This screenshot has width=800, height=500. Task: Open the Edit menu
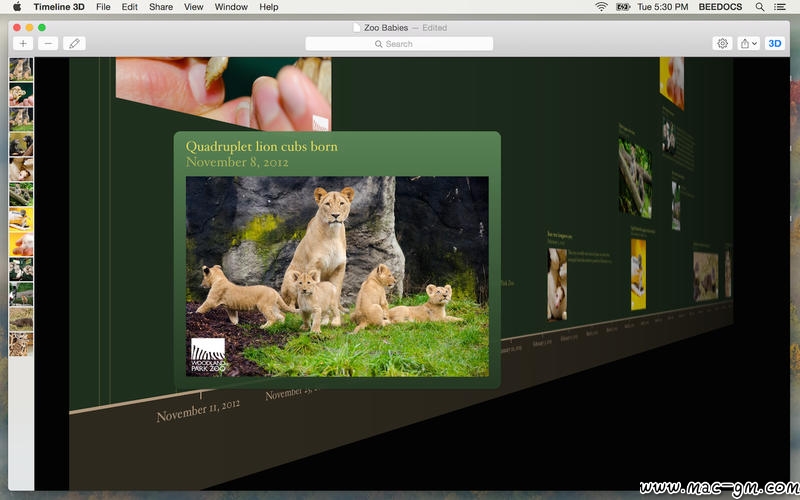[x=130, y=7]
